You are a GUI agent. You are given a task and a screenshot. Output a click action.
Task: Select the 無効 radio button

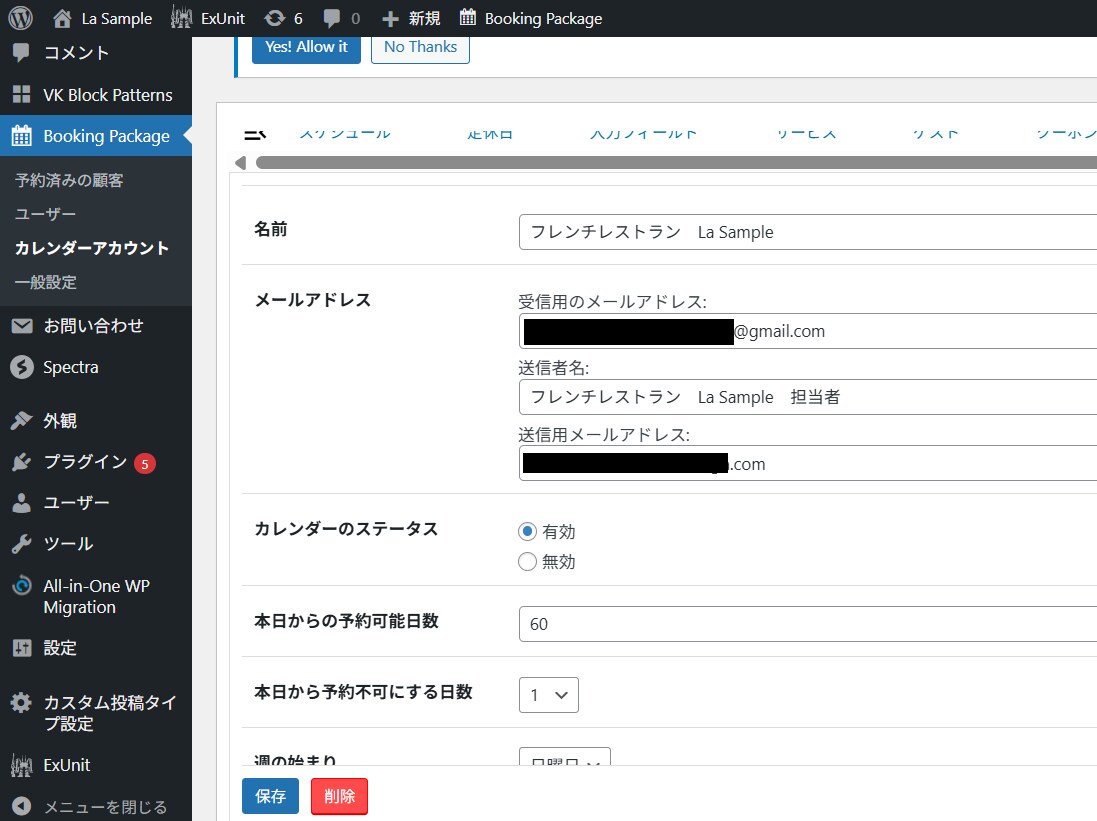(x=528, y=562)
